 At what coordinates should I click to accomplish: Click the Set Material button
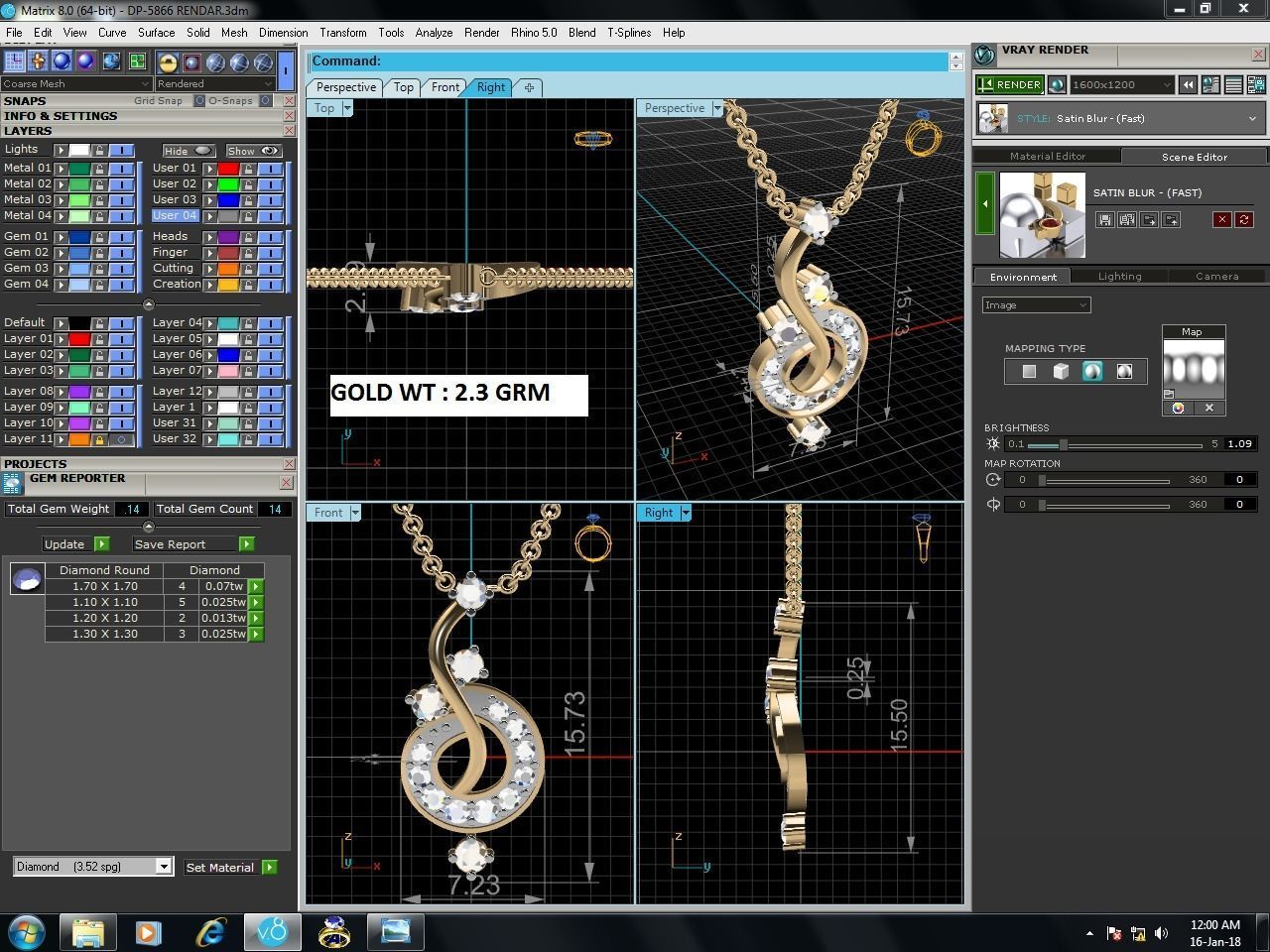220,867
